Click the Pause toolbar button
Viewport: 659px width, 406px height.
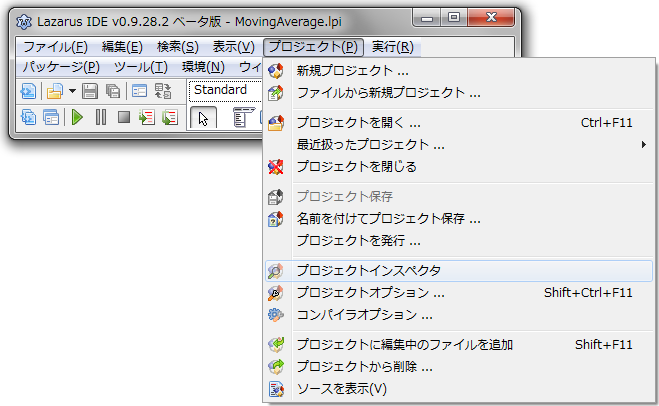[101, 117]
